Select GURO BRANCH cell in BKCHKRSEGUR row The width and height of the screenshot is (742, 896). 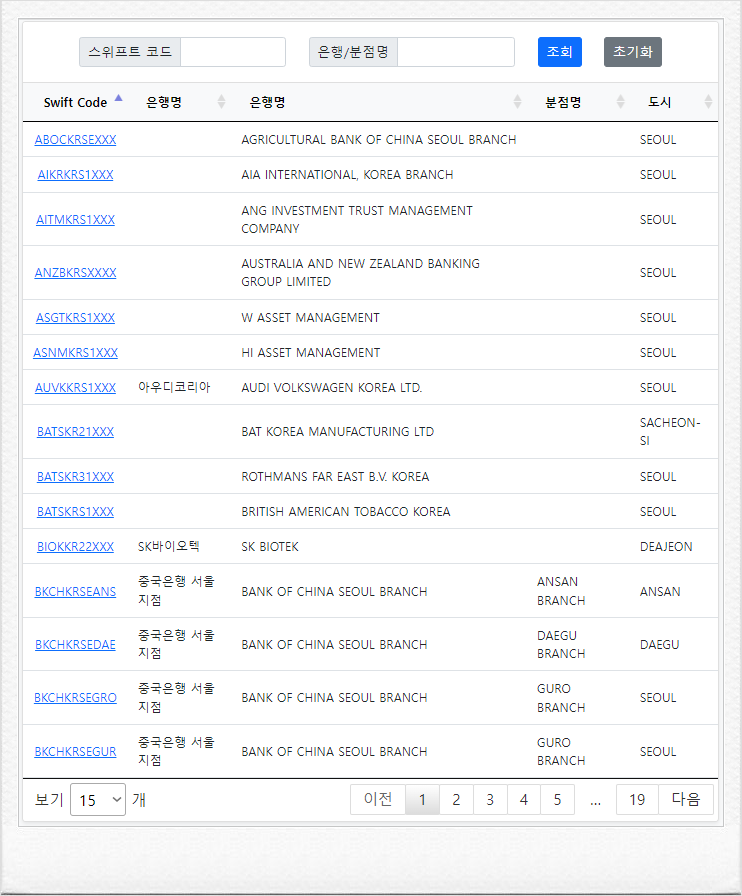click(x=561, y=751)
